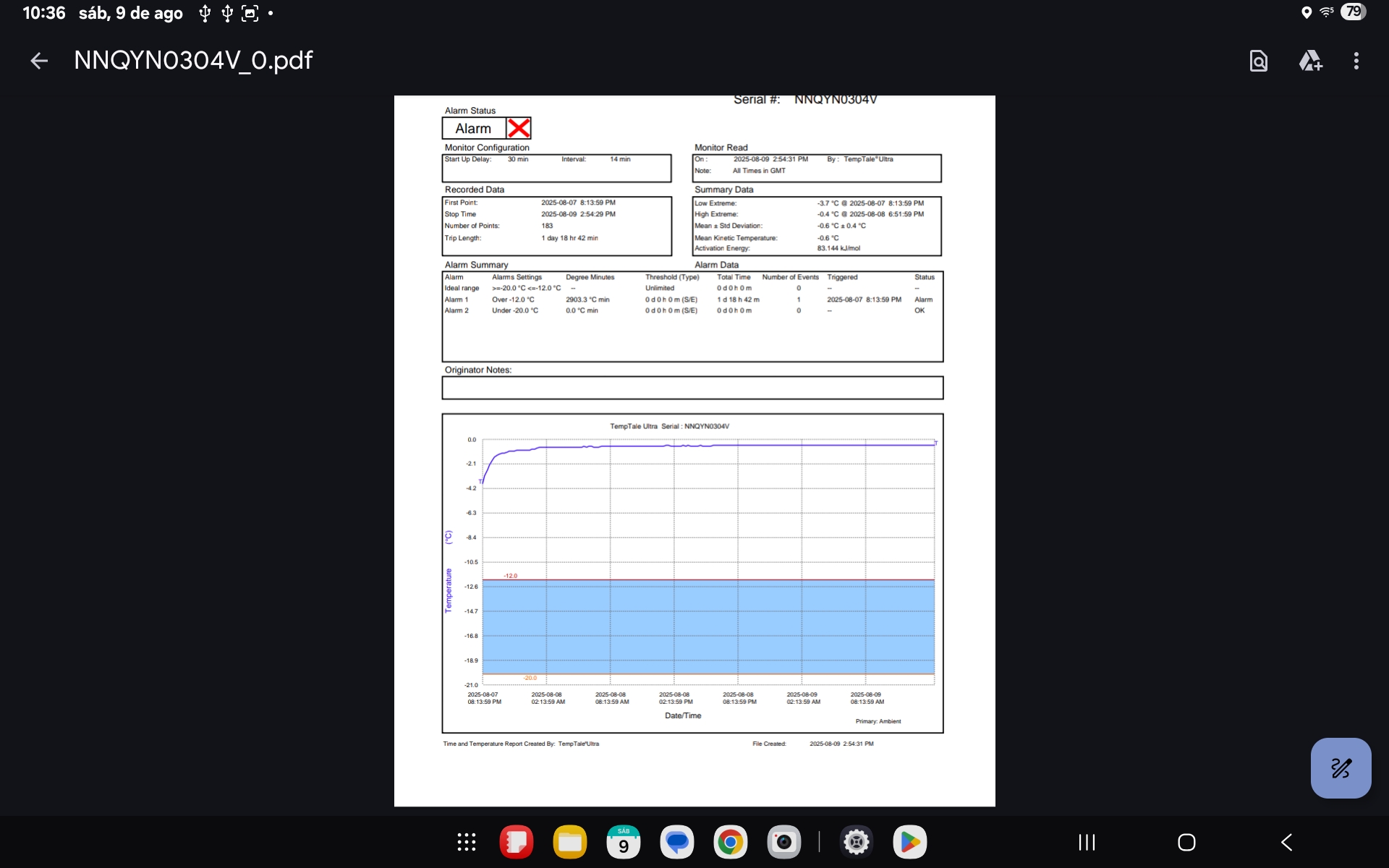This screenshot has height=868, width=1389.
Task: Open the Settings gear app
Action: [x=857, y=842]
